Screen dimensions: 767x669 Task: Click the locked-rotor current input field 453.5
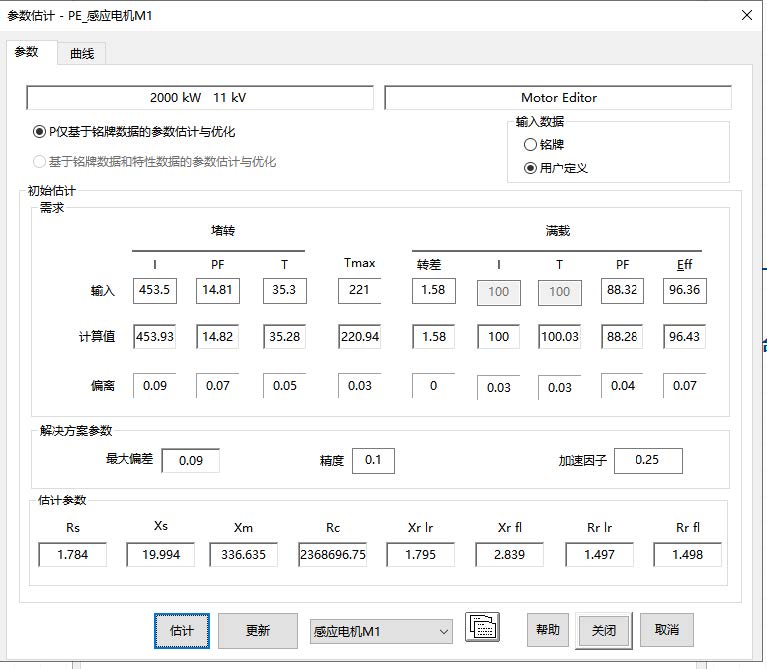coord(154,291)
